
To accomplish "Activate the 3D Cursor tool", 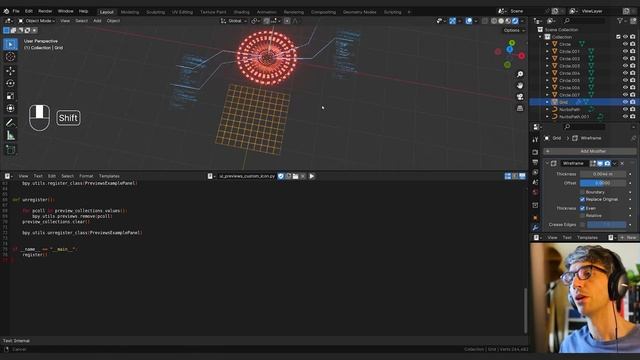I will click(11, 57).
